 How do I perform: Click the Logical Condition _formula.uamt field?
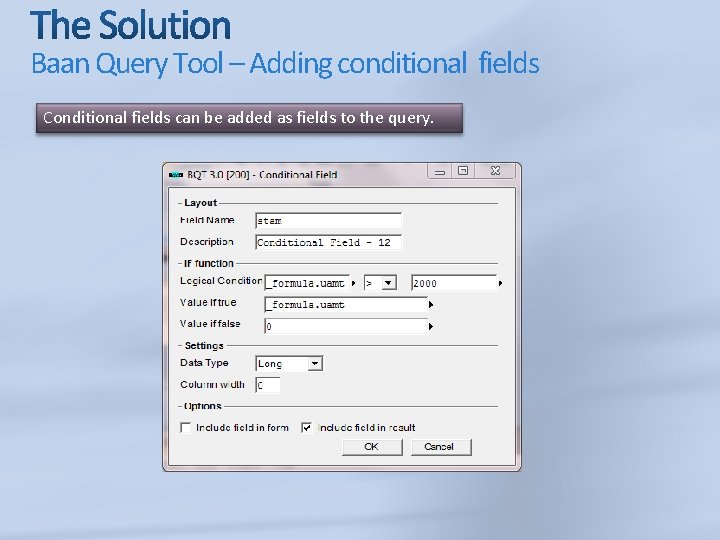click(307, 283)
